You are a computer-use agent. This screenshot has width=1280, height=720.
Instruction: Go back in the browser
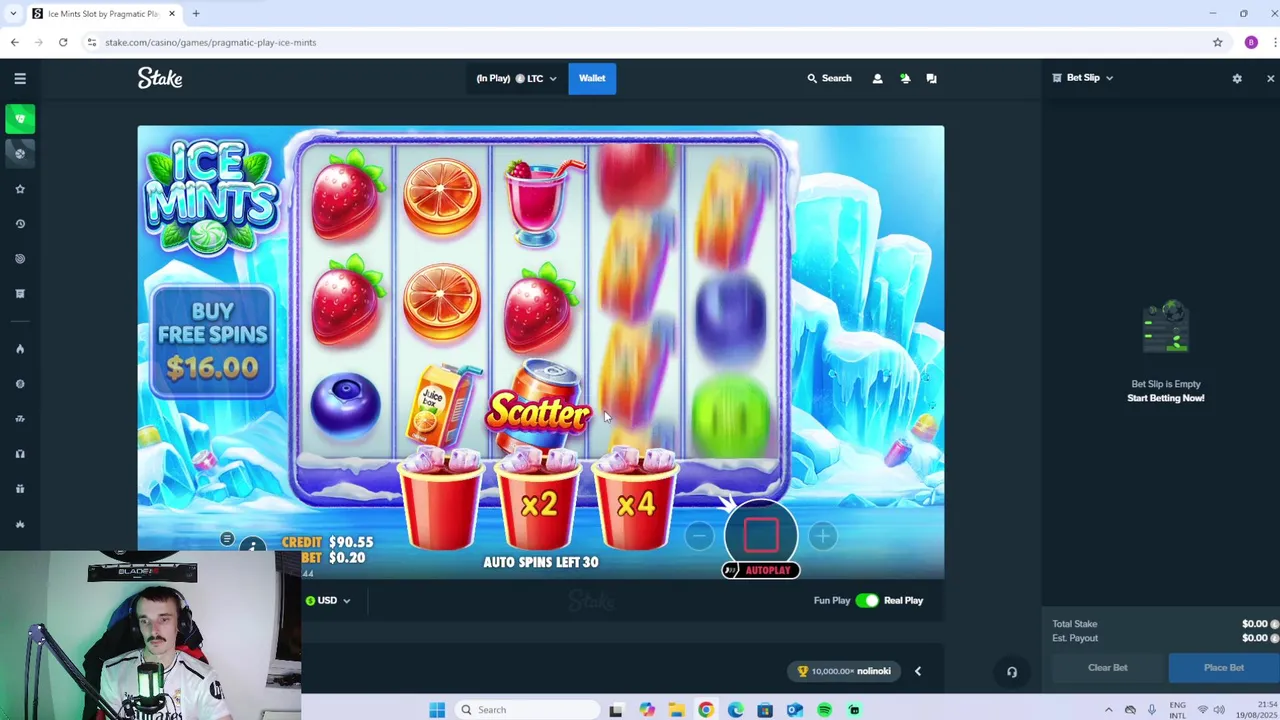[15, 42]
